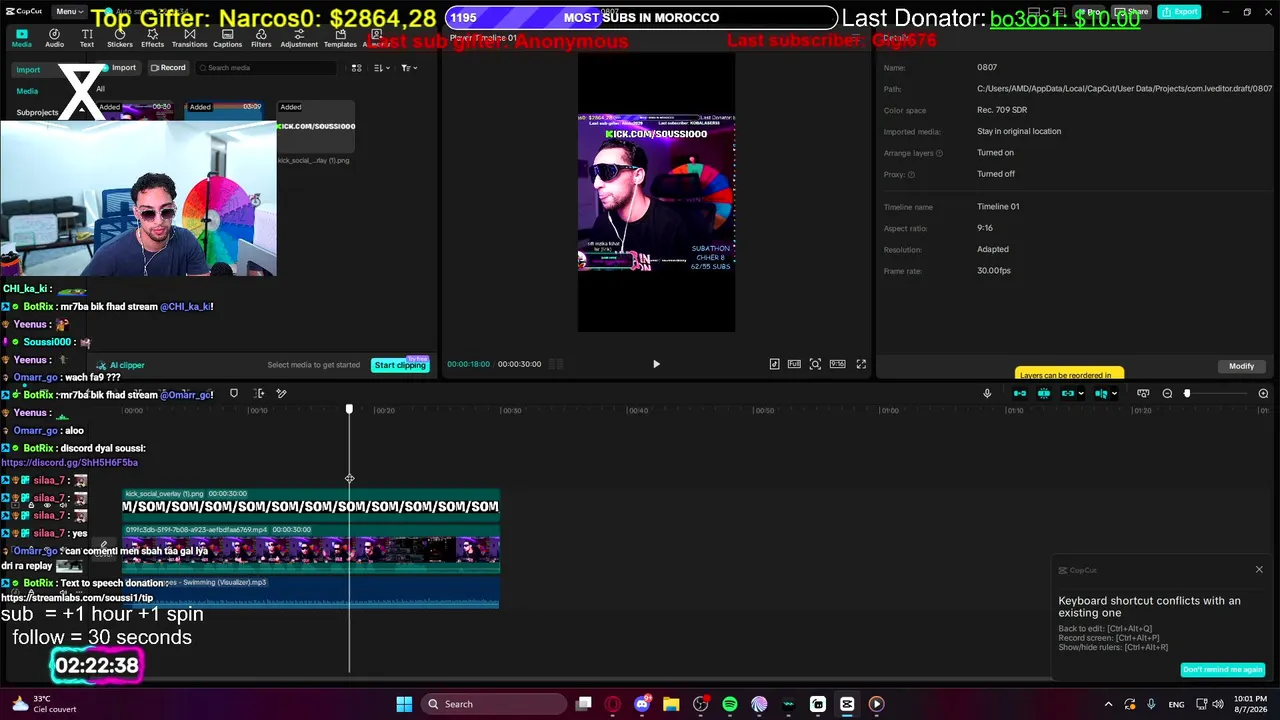This screenshot has width=1280, height=720.
Task: Click the player focus frame icon
Action: tap(815, 364)
